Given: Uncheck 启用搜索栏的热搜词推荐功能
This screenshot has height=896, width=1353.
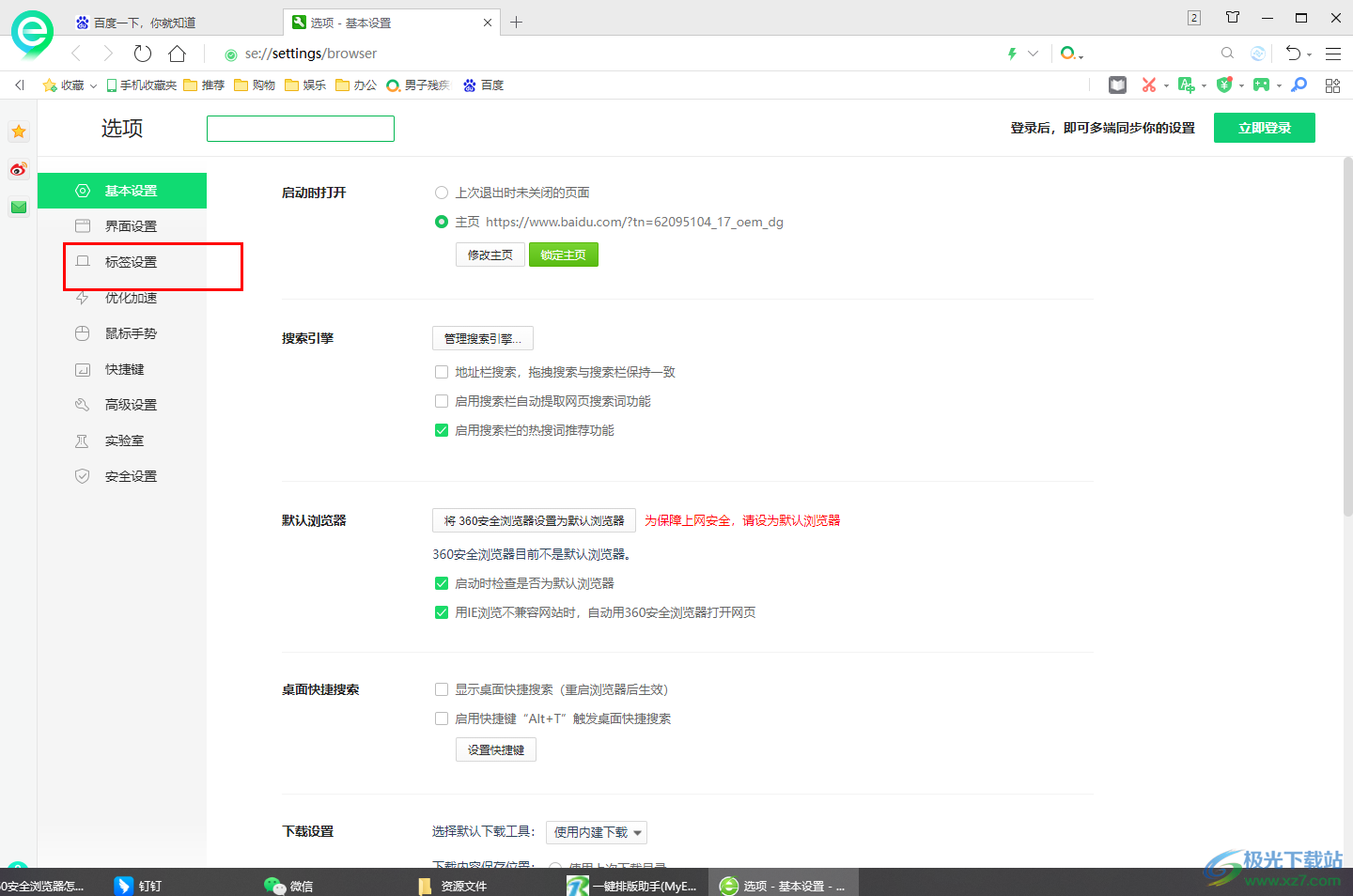Looking at the screenshot, I should [x=442, y=430].
